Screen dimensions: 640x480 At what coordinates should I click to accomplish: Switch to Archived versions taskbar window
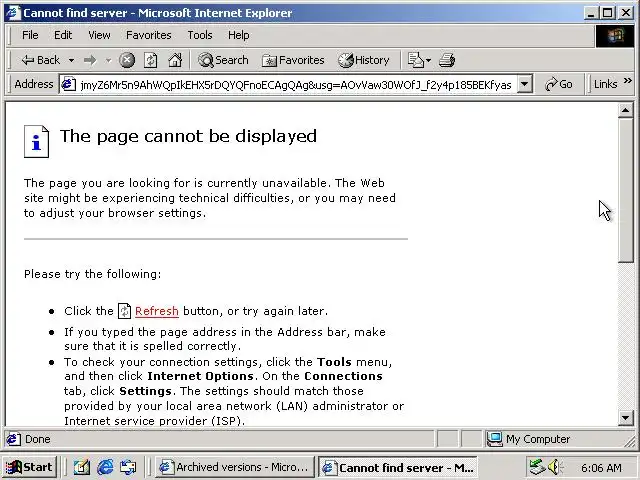click(x=234, y=467)
